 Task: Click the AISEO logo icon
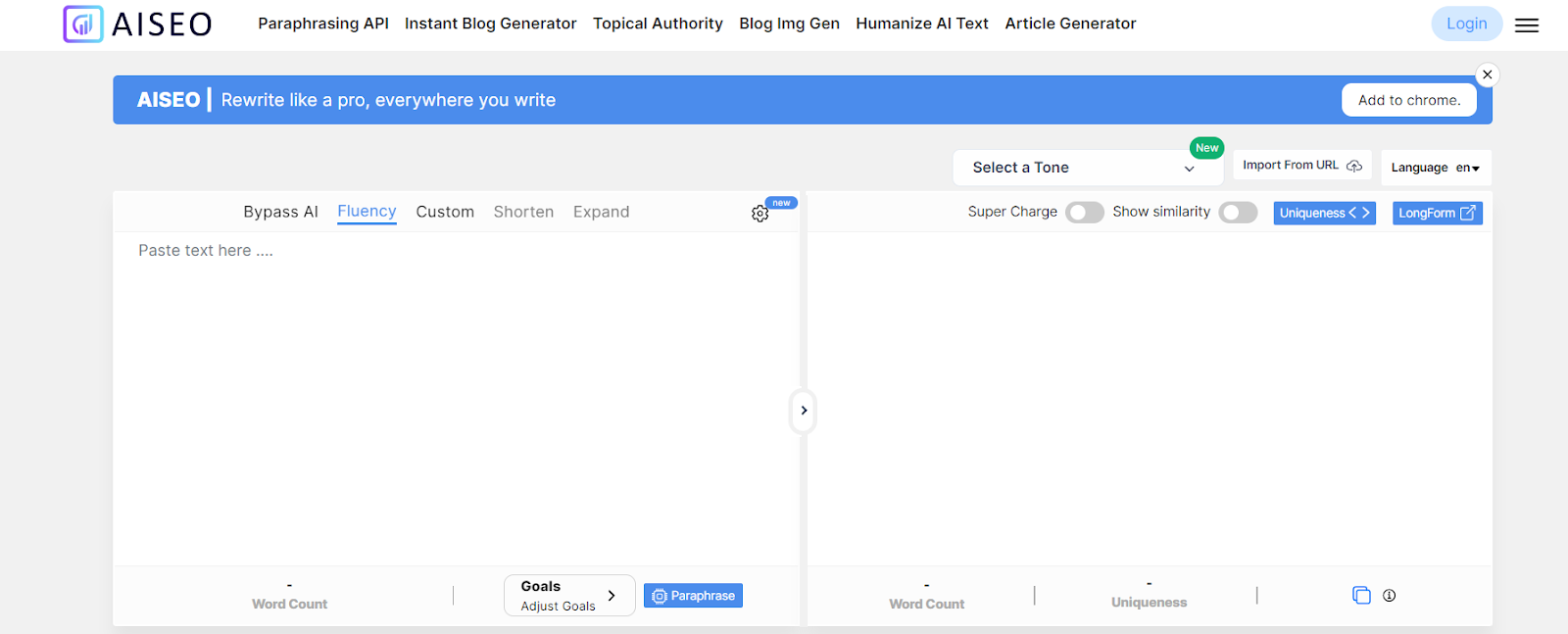(83, 24)
